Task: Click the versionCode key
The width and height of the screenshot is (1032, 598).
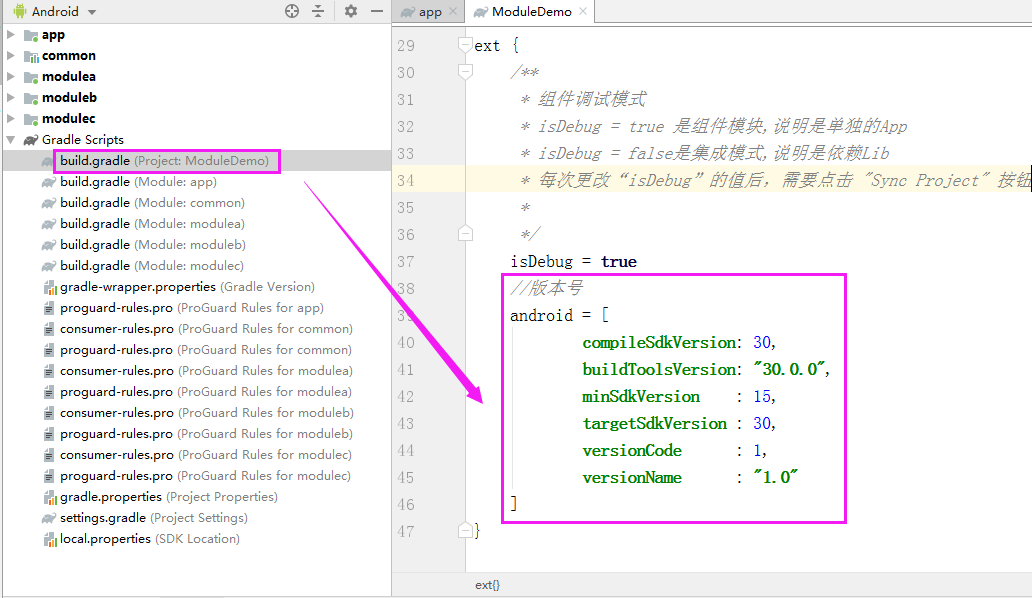Action: click(632, 451)
